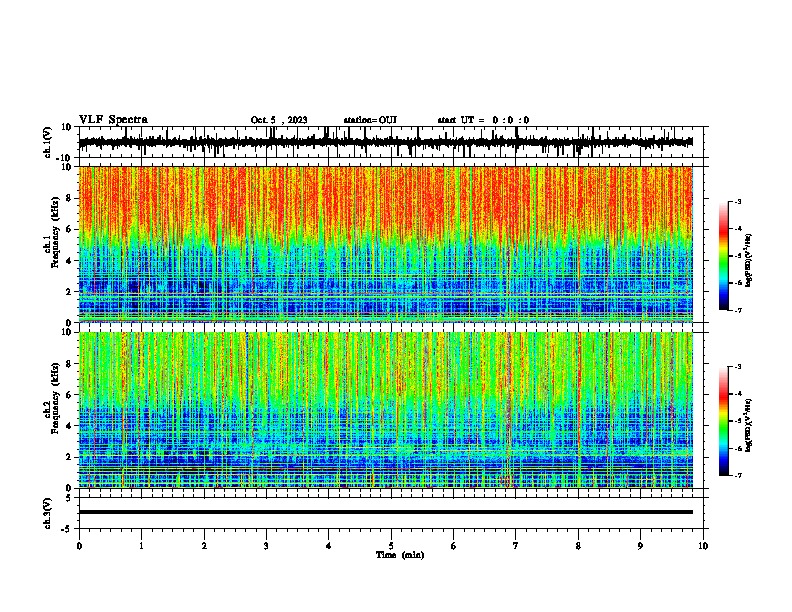Click the "8" kHz tick of ch.1 spectrogram
This screenshot has height=612, width=792.
tap(69, 198)
